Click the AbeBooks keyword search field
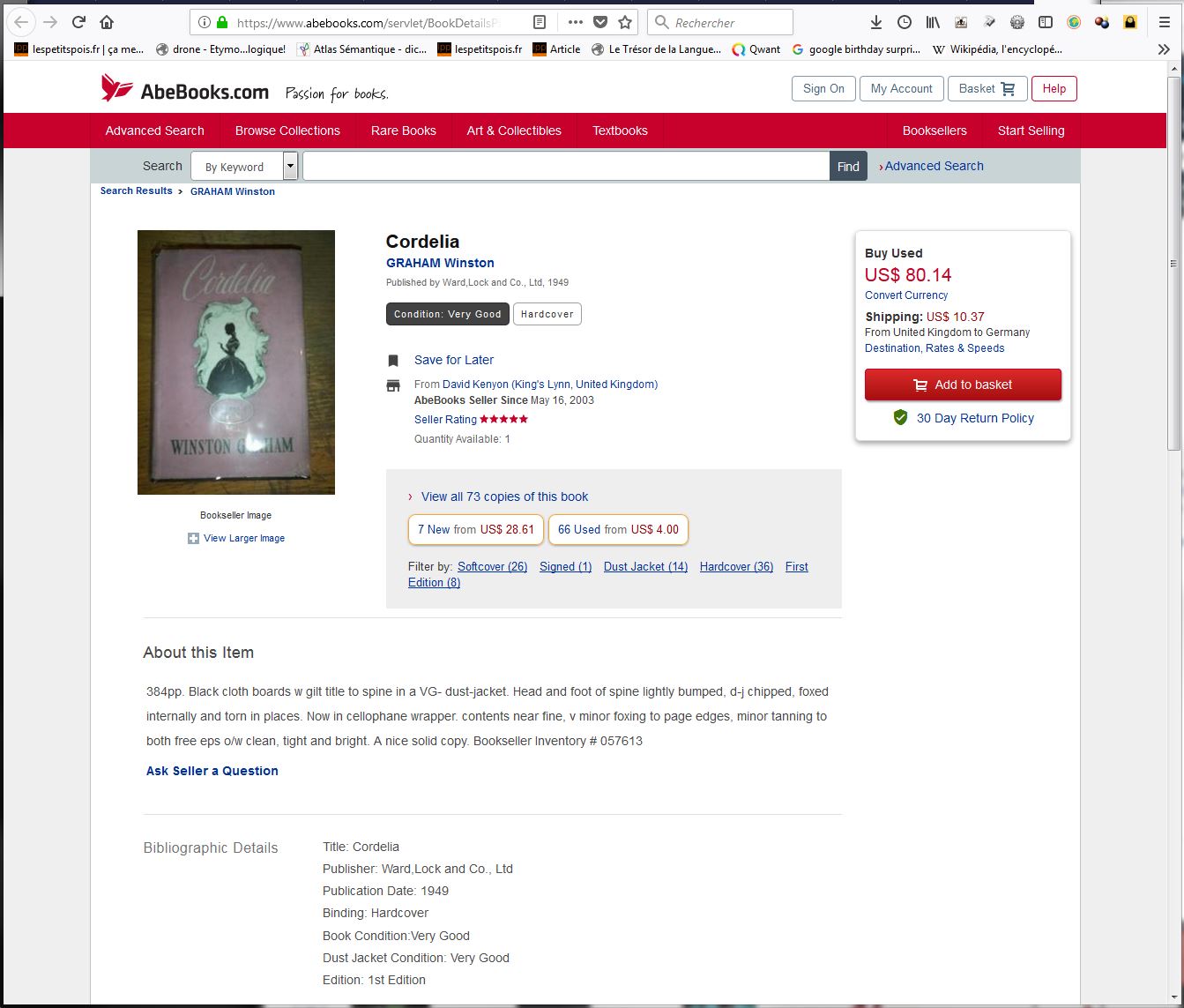Viewport: 1184px width, 1008px height. (x=566, y=166)
